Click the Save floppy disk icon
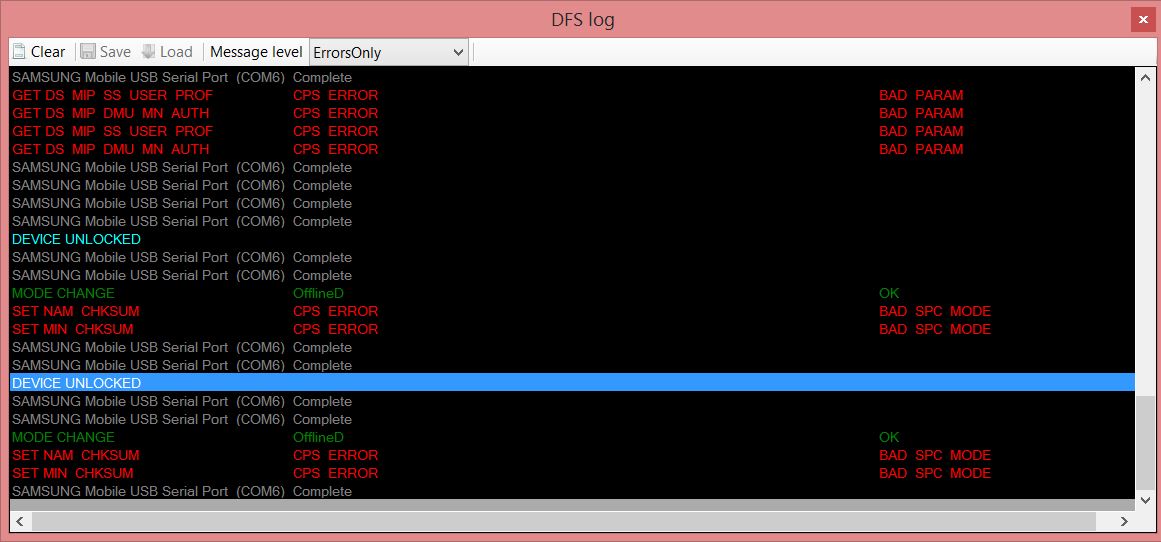The height and width of the screenshot is (542, 1161). pyautogui.click(x=88, y=52)
